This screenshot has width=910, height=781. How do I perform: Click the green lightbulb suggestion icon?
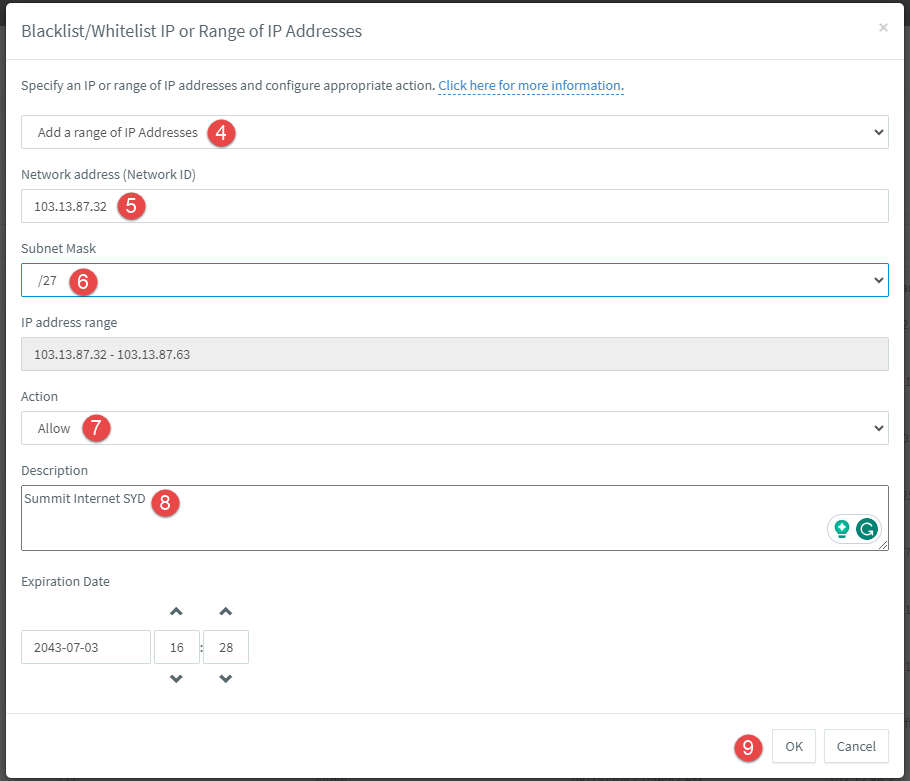click(x=842, y=529)
